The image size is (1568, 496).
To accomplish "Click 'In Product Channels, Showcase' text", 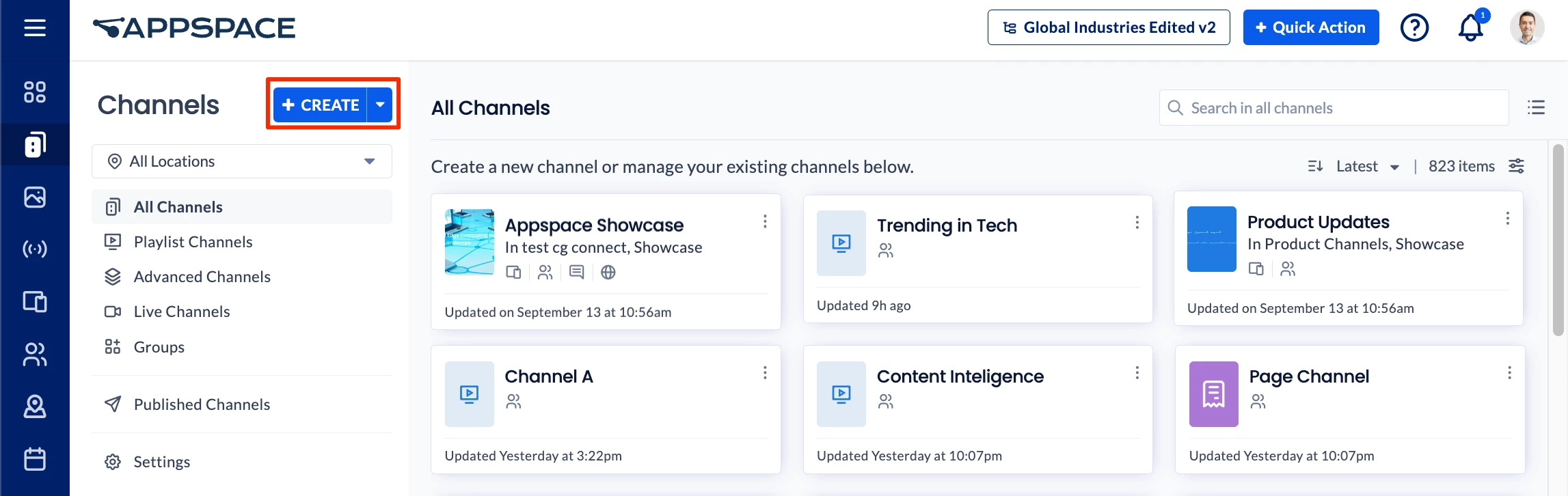I will [1355, 244].
